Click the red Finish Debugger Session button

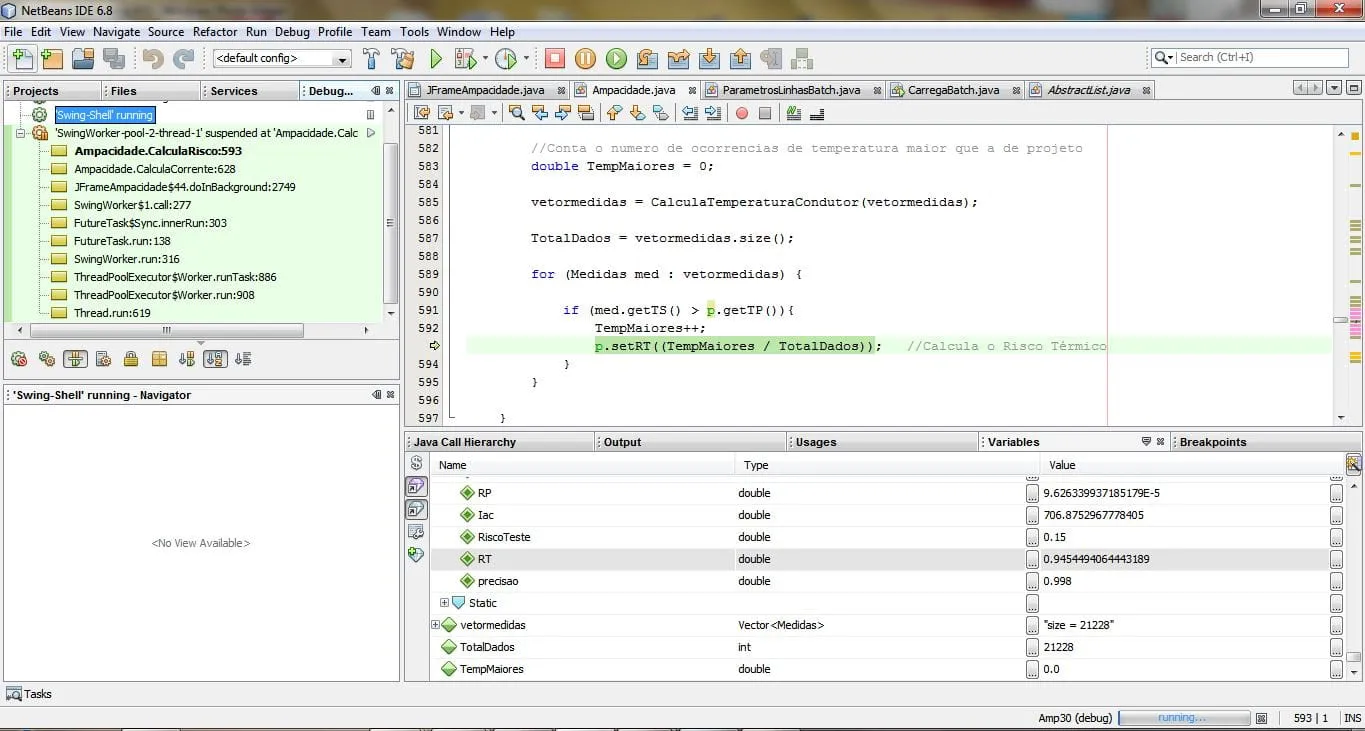[x=555, y=59]
